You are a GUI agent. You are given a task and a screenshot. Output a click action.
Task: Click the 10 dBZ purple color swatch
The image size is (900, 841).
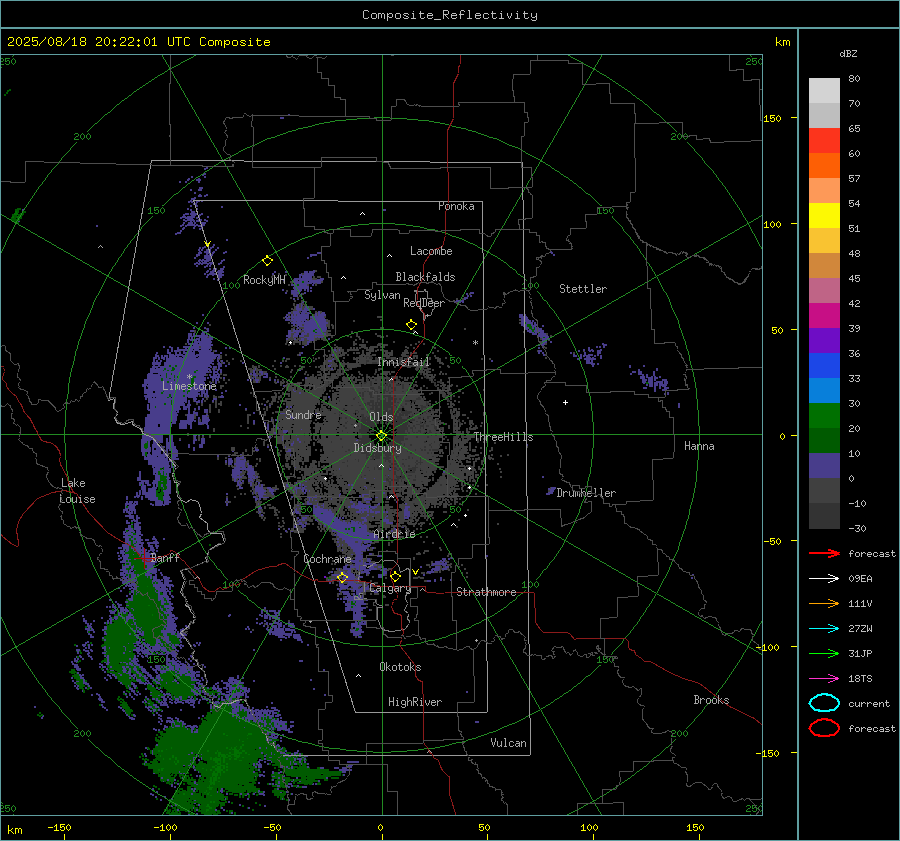824,466
